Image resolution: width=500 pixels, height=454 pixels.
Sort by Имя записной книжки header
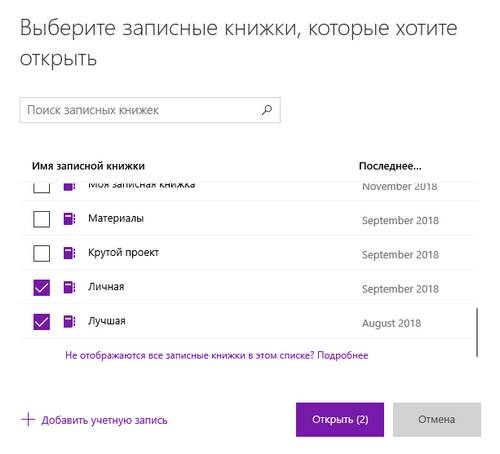[88, 166]
